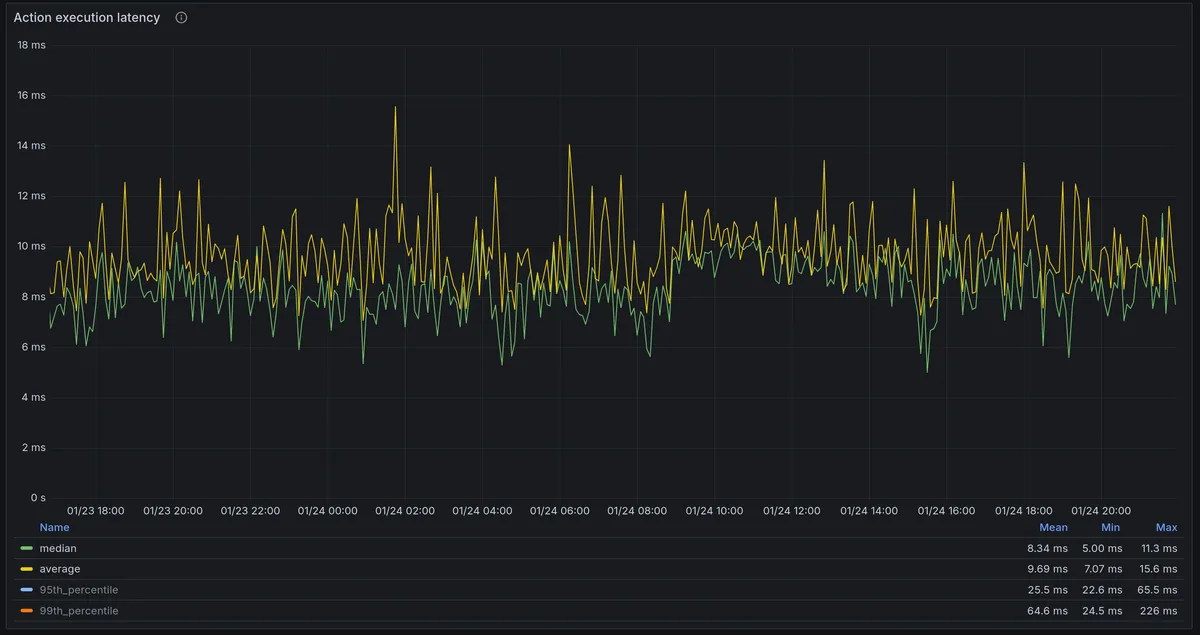Click the 01/23 20:00 time axis label
The height and width of the screenshot is (635, 1200).
pyautogui.click(x=173, y=510)
